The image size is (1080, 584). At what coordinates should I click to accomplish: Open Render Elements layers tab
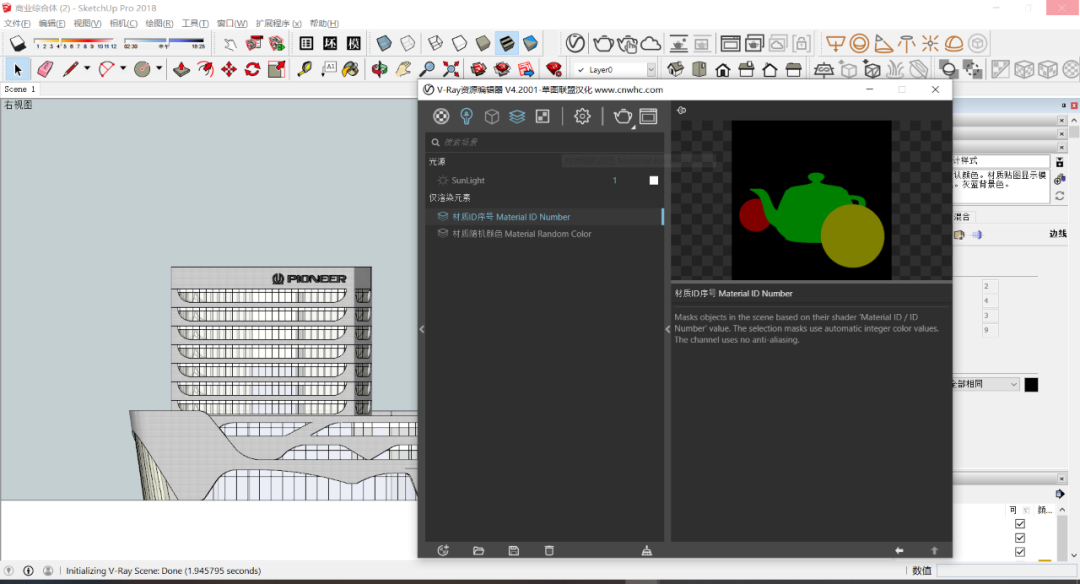coord(517,116)
